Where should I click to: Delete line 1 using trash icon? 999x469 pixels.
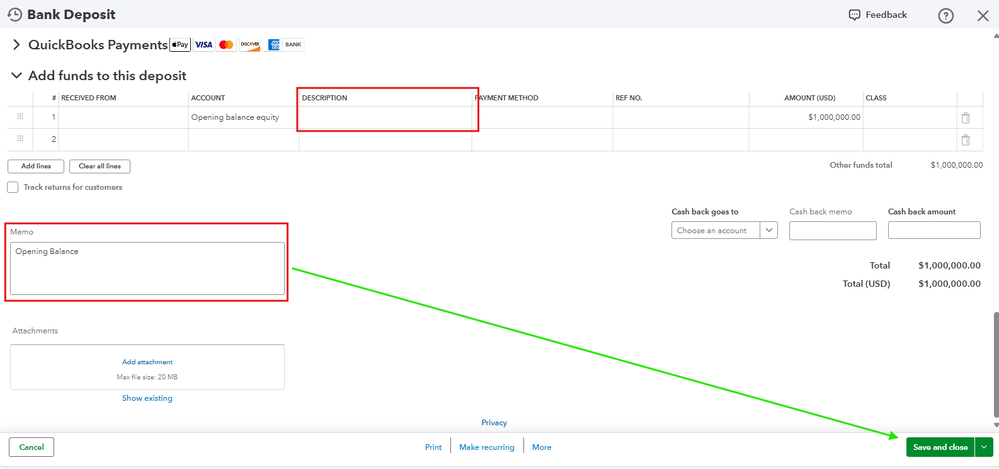966,117
